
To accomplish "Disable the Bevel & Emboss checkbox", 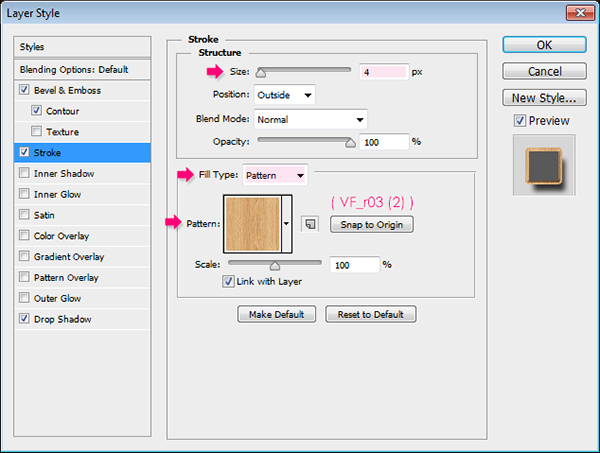I will pyautogui.click(x=24, y=90).
